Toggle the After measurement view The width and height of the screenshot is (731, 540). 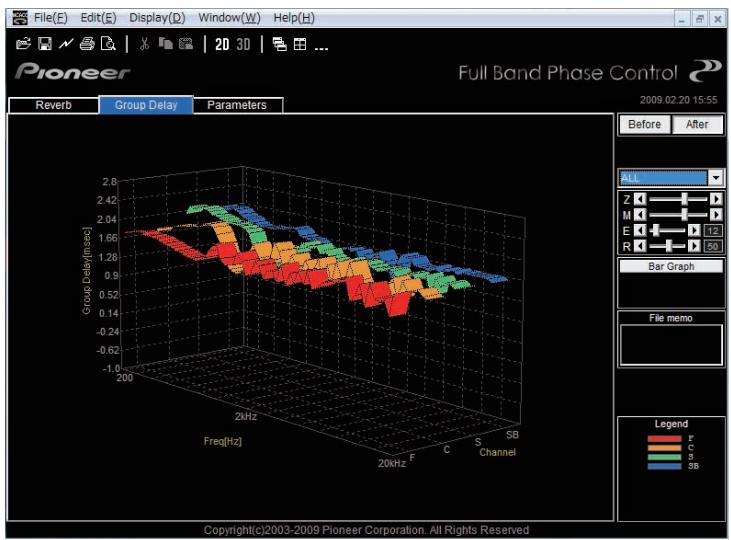[x=697, y=125]
